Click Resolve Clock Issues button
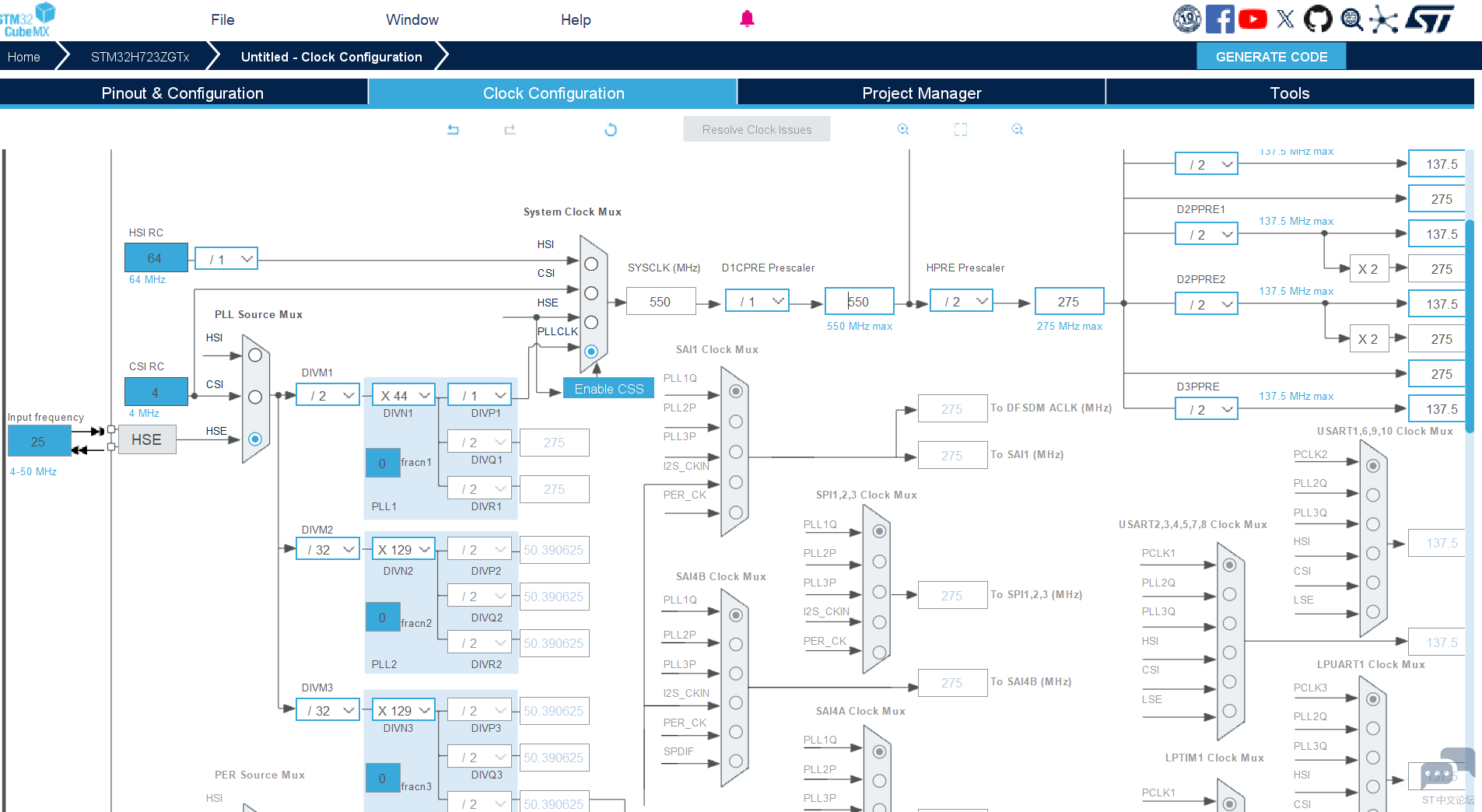This screenshot has height=812, width=1482. [x=757, y=129]
